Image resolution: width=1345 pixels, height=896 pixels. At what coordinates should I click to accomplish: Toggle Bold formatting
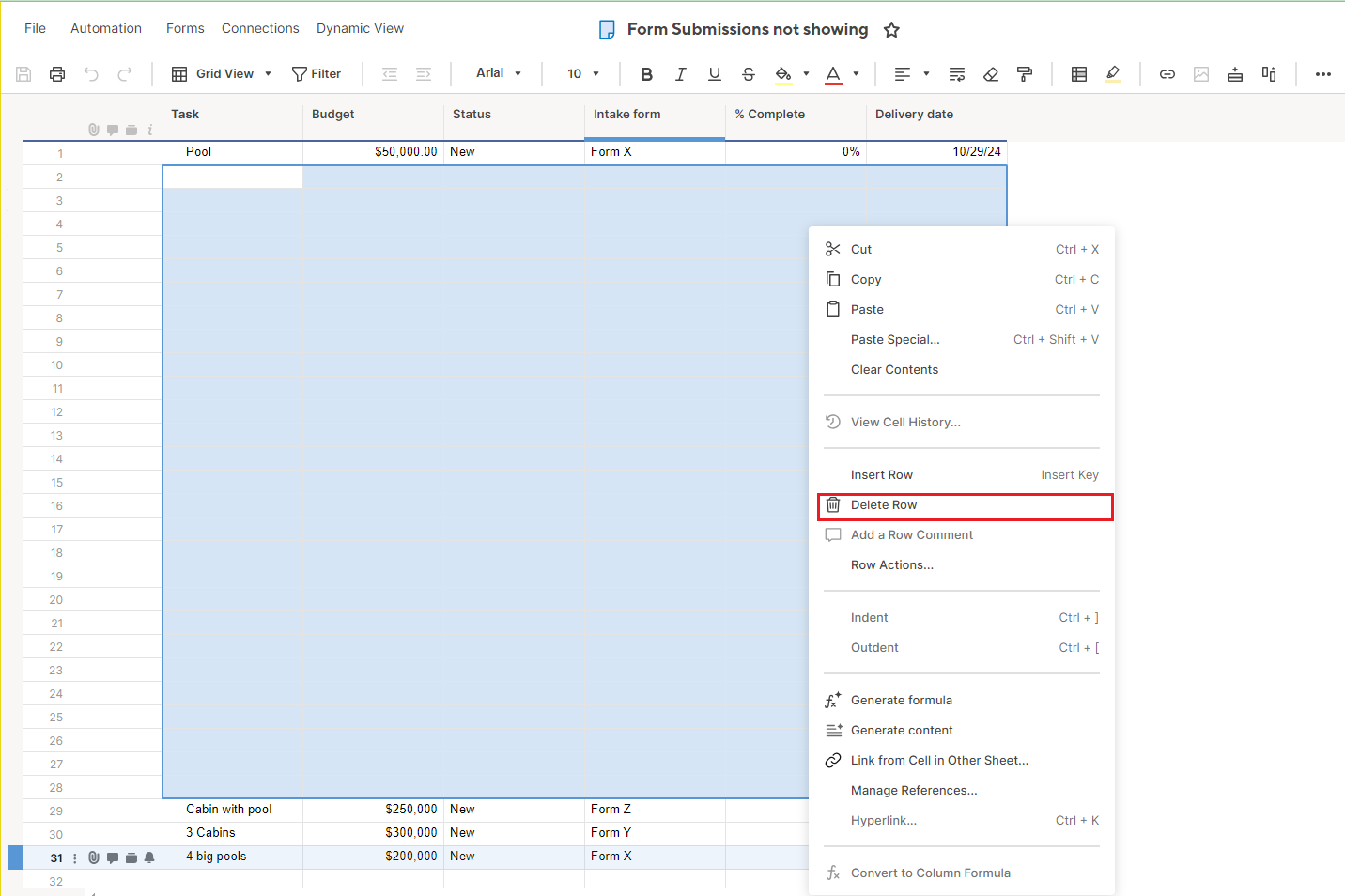click(646, 74)
